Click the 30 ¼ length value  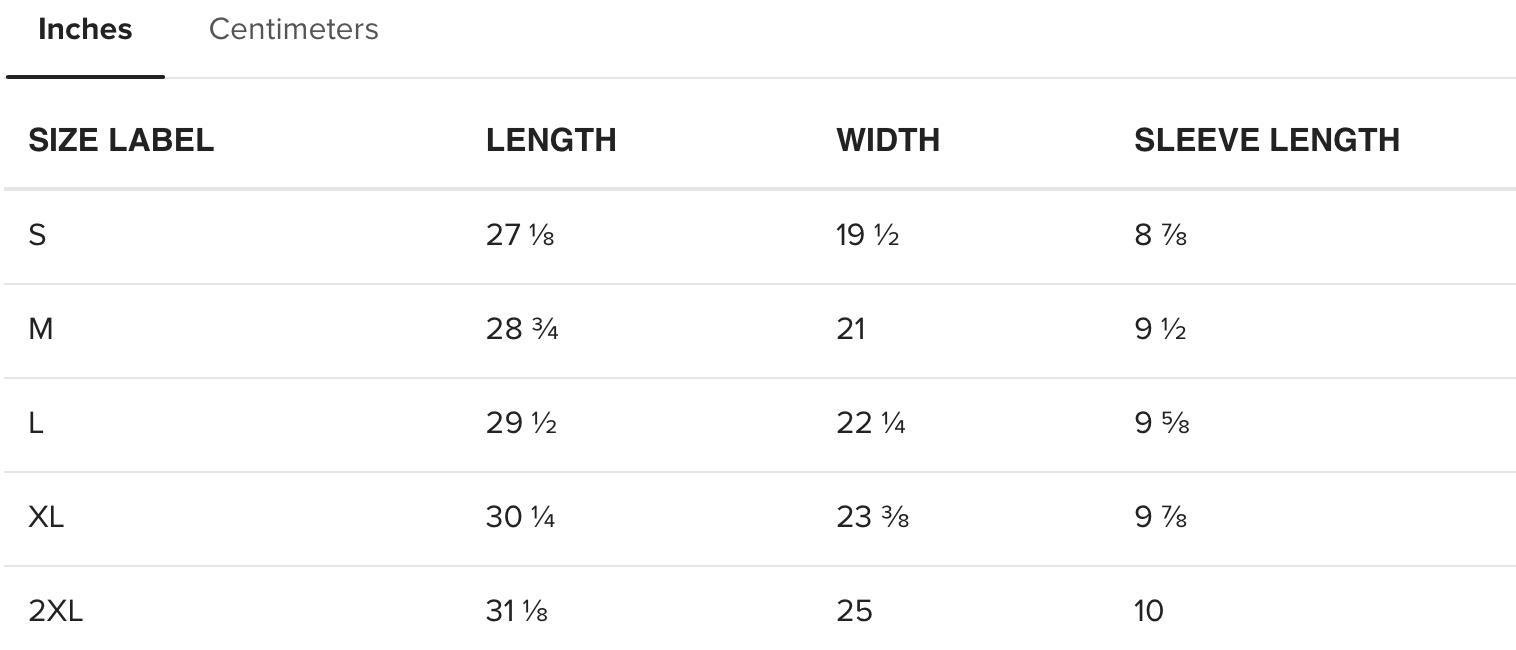point(520,517)
